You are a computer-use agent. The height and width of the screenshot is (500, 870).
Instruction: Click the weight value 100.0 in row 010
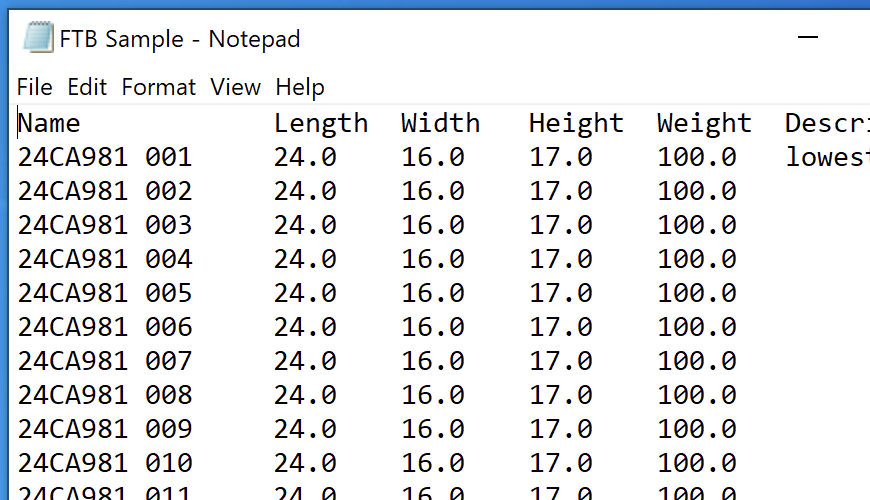click(696, 464)
